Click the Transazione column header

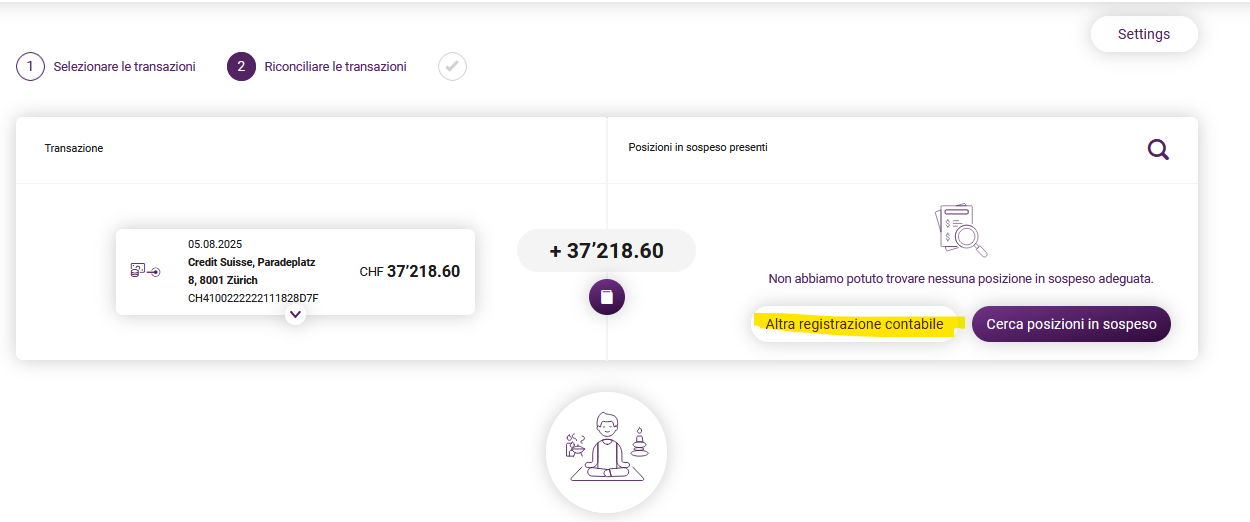click(74, 148)
